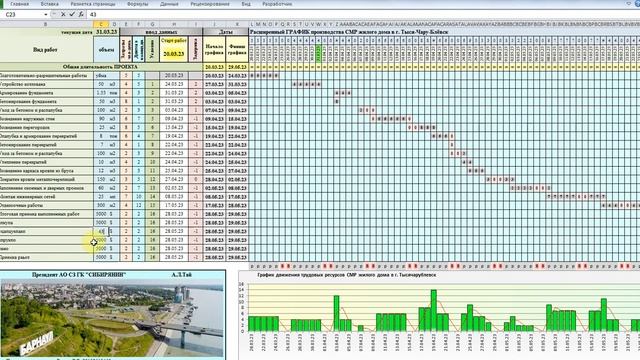Open the Вставка ribbon tab
Viewport: 640px width, 360px height.
(x=50, y=4)
